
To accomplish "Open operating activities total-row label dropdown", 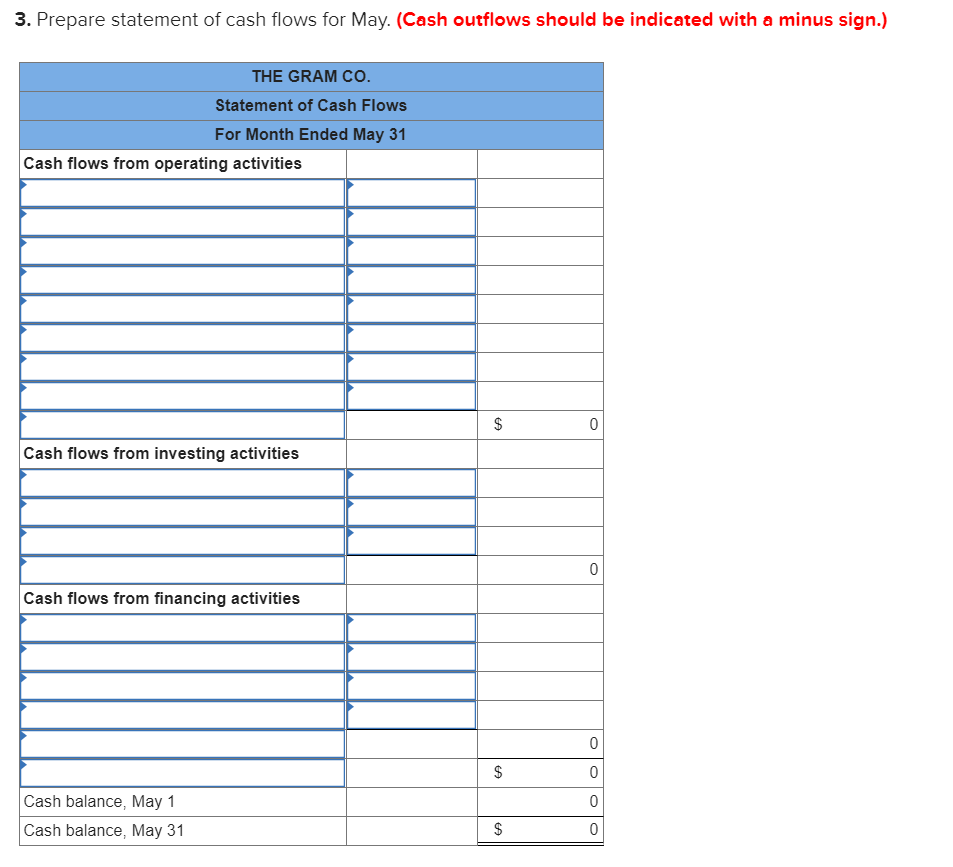I will pyautogui.click(x=182, y=425).
